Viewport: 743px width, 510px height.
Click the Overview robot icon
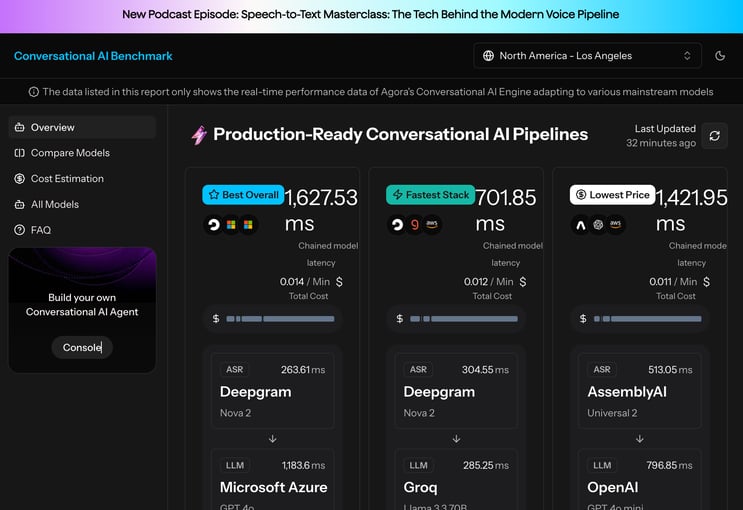pyautogui.click(x=19, y=127)
